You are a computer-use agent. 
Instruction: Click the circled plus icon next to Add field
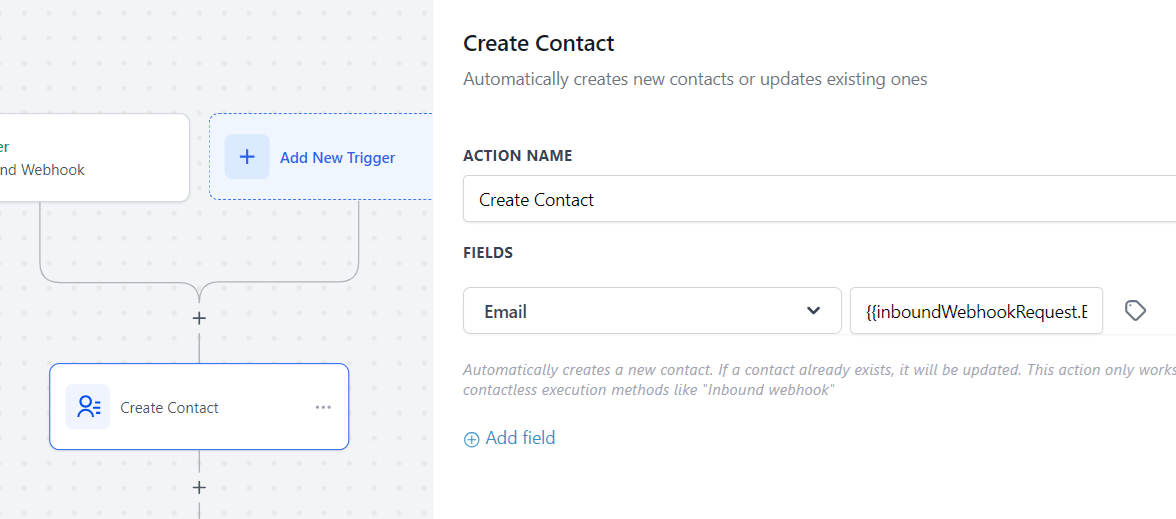(472, 439)
